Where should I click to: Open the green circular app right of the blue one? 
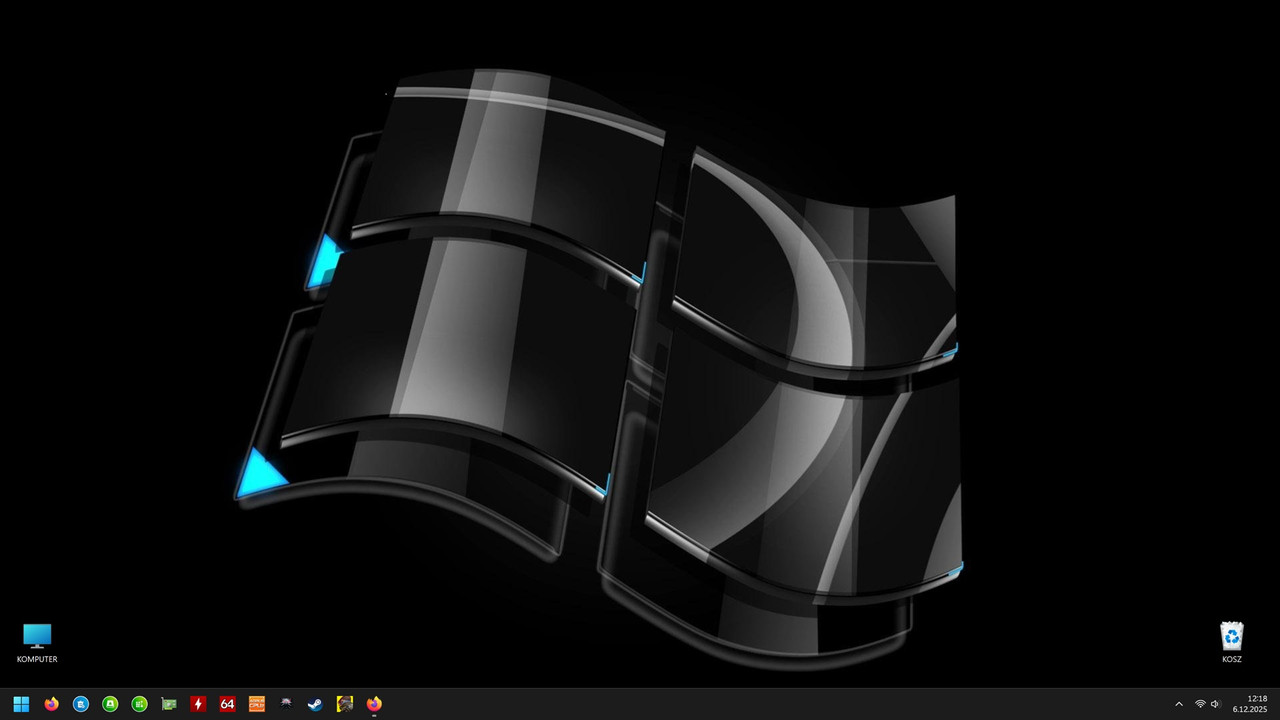click(110, 704)
